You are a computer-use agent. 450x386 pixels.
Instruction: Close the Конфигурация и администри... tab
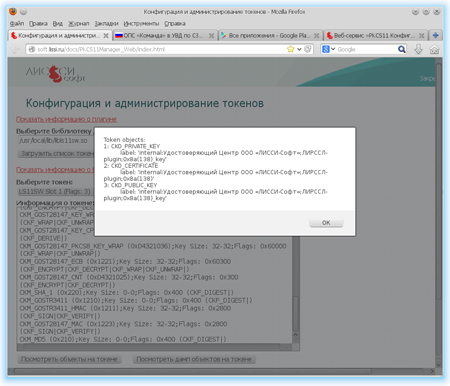pyautogui.click(x=106, y=35)
